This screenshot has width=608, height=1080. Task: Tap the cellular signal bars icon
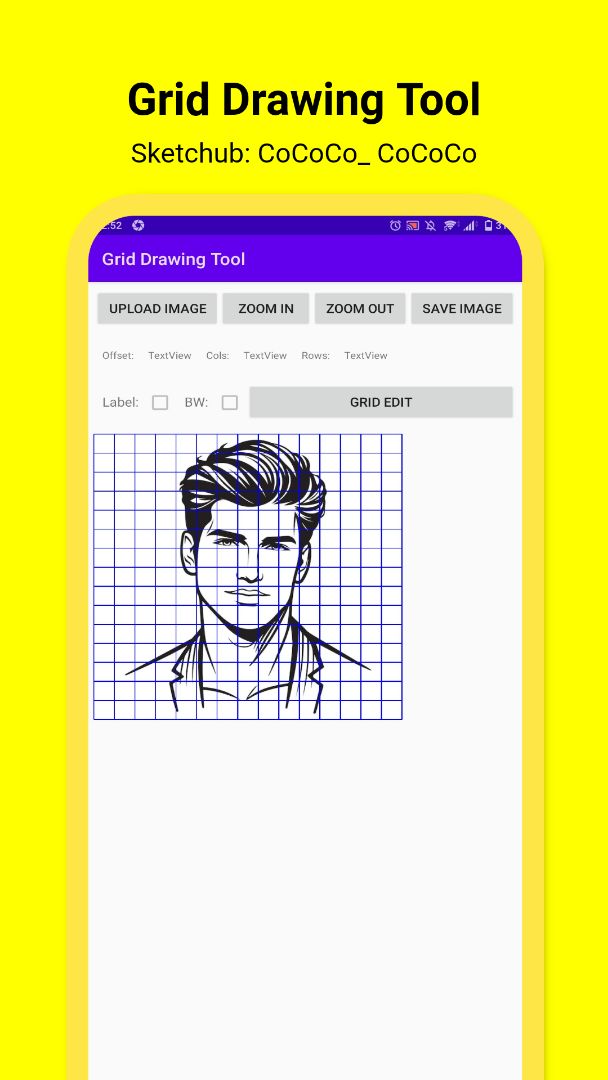point(468,226)
